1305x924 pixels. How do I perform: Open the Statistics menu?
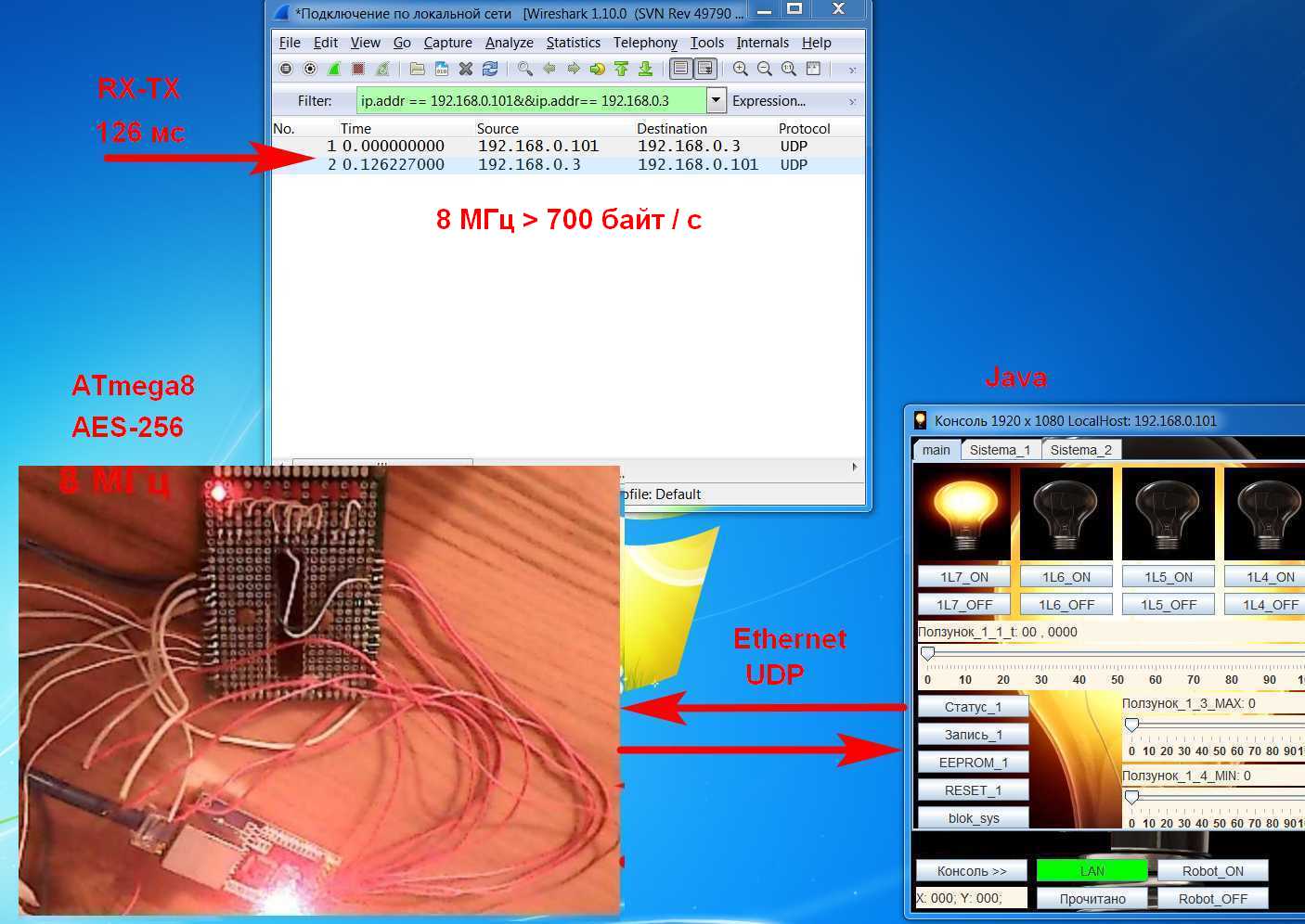[x=573, y=43]
